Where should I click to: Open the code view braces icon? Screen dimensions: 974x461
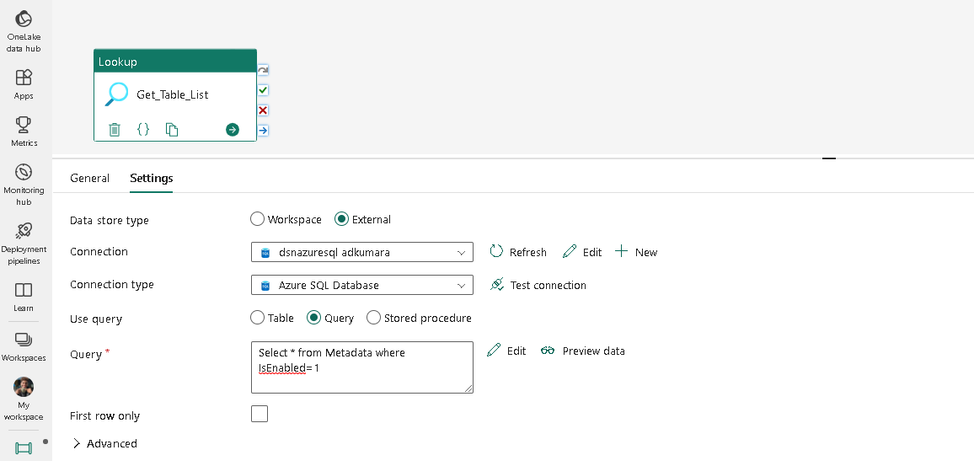tap(143, 129)
